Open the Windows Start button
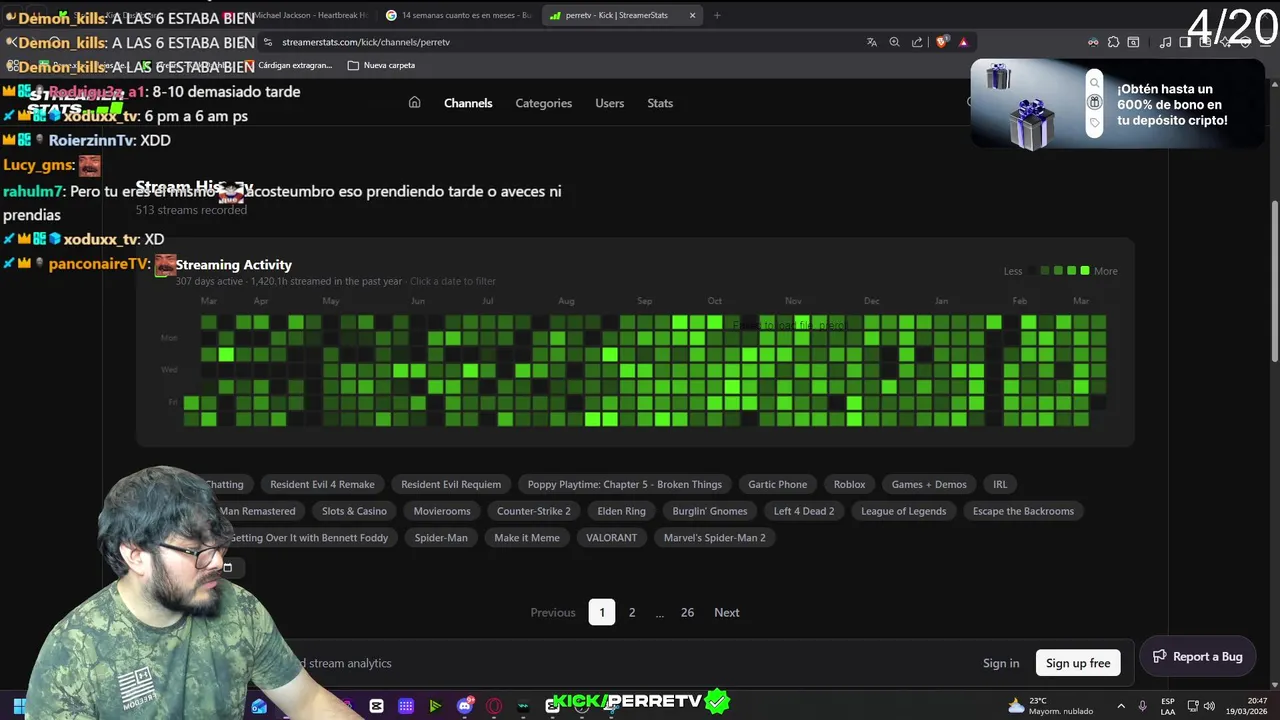The width and height of the screenshot is (1280, 720). (19, 706)
